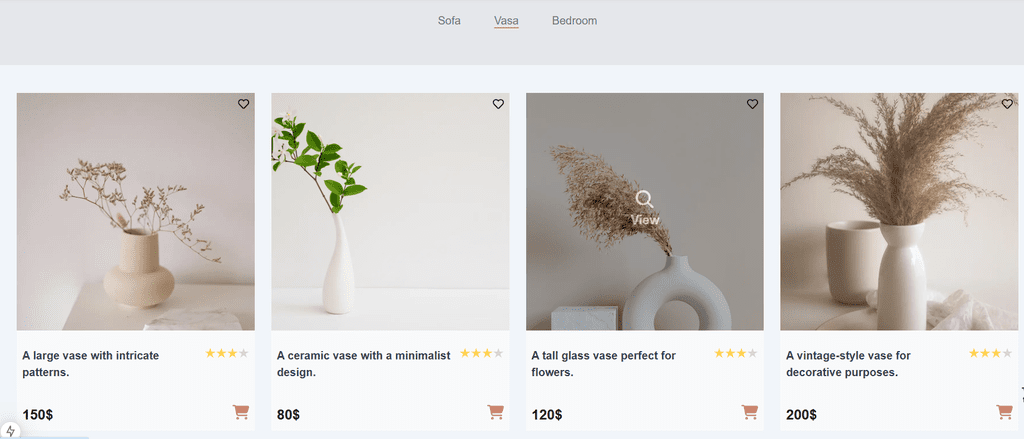Open the Bedroom category tab
Screen dimensions: 1024x439
click(574, 21)
